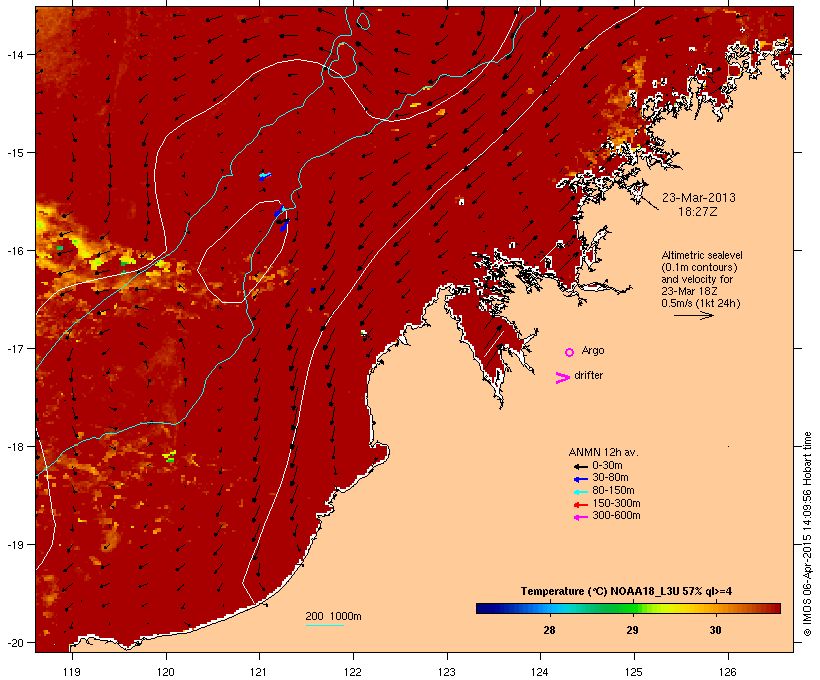Click longitude axis label 119
This screenshot has width=820, height=680.
pyautogui.click(x=72, y=672)
